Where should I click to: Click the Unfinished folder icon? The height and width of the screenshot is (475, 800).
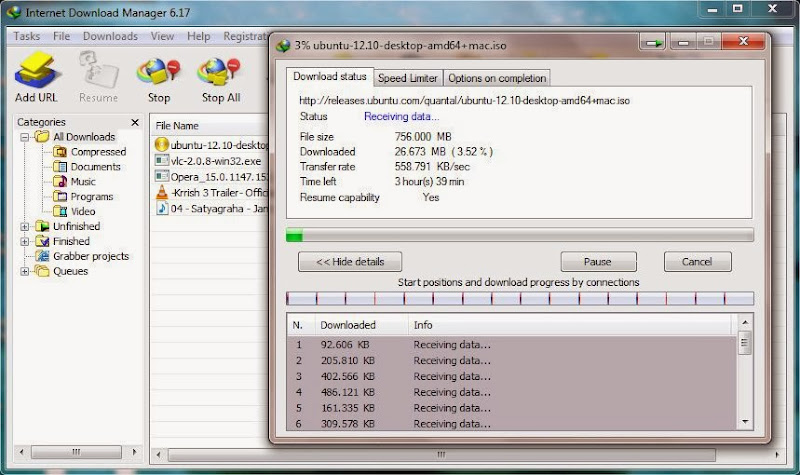tap(42, 226)
